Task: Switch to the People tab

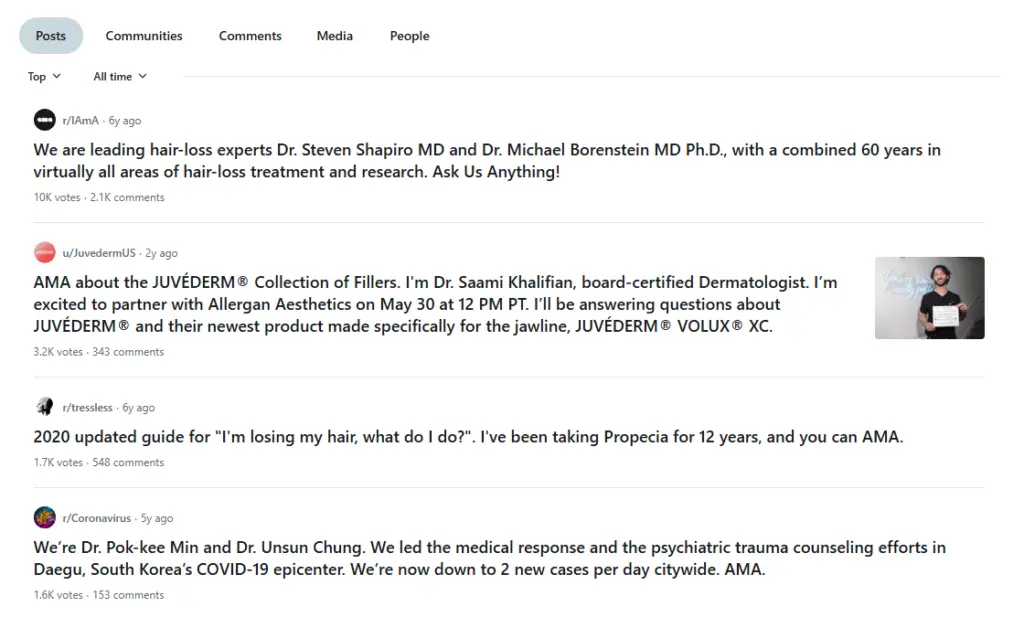Action: pyautogui.click(x=409, y=35)
